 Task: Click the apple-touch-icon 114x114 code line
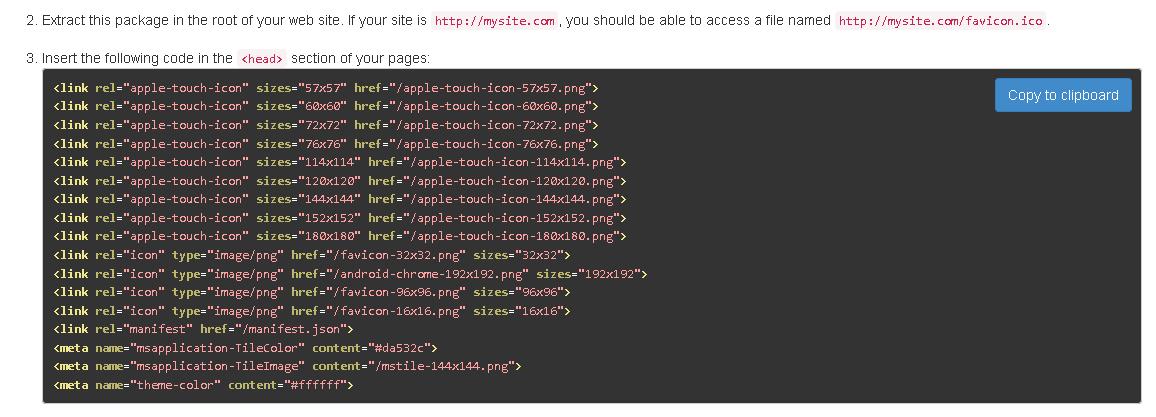[340, 162]
